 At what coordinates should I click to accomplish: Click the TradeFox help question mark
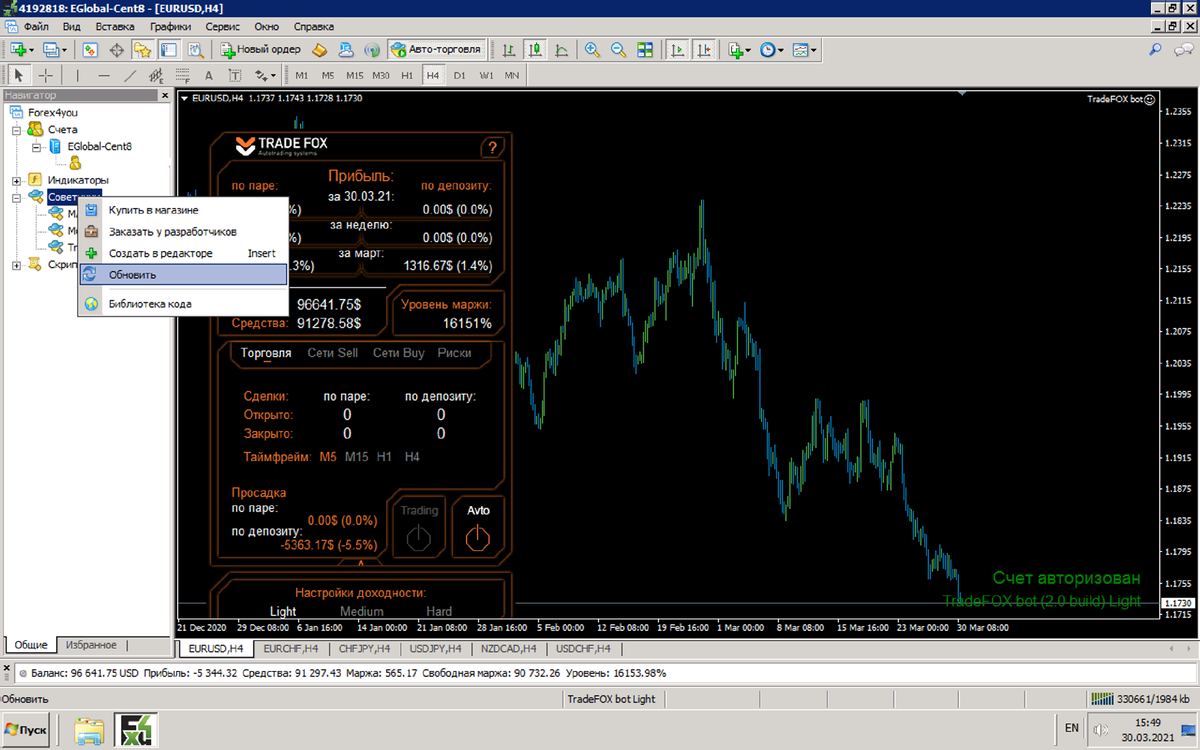(x=491, y=148)
